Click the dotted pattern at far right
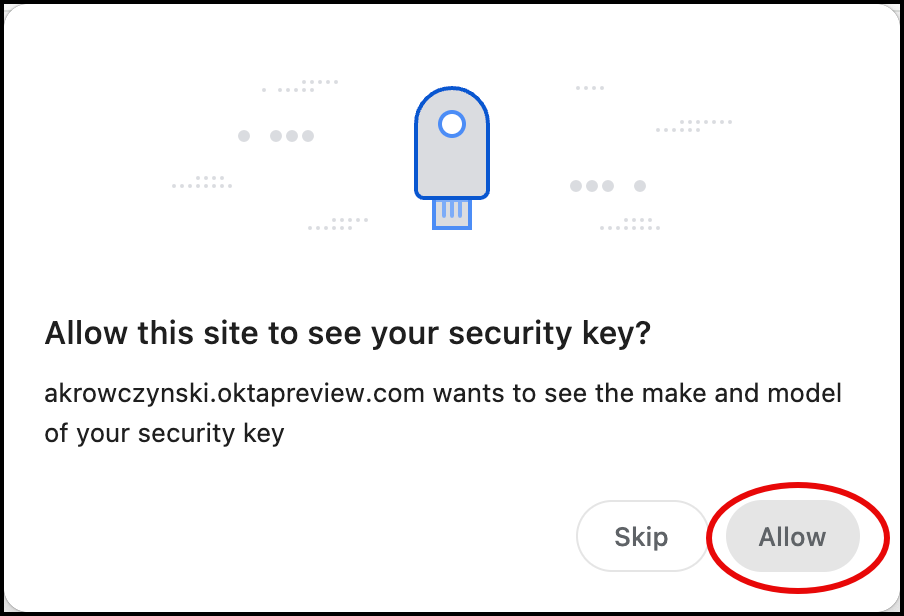 694,126
